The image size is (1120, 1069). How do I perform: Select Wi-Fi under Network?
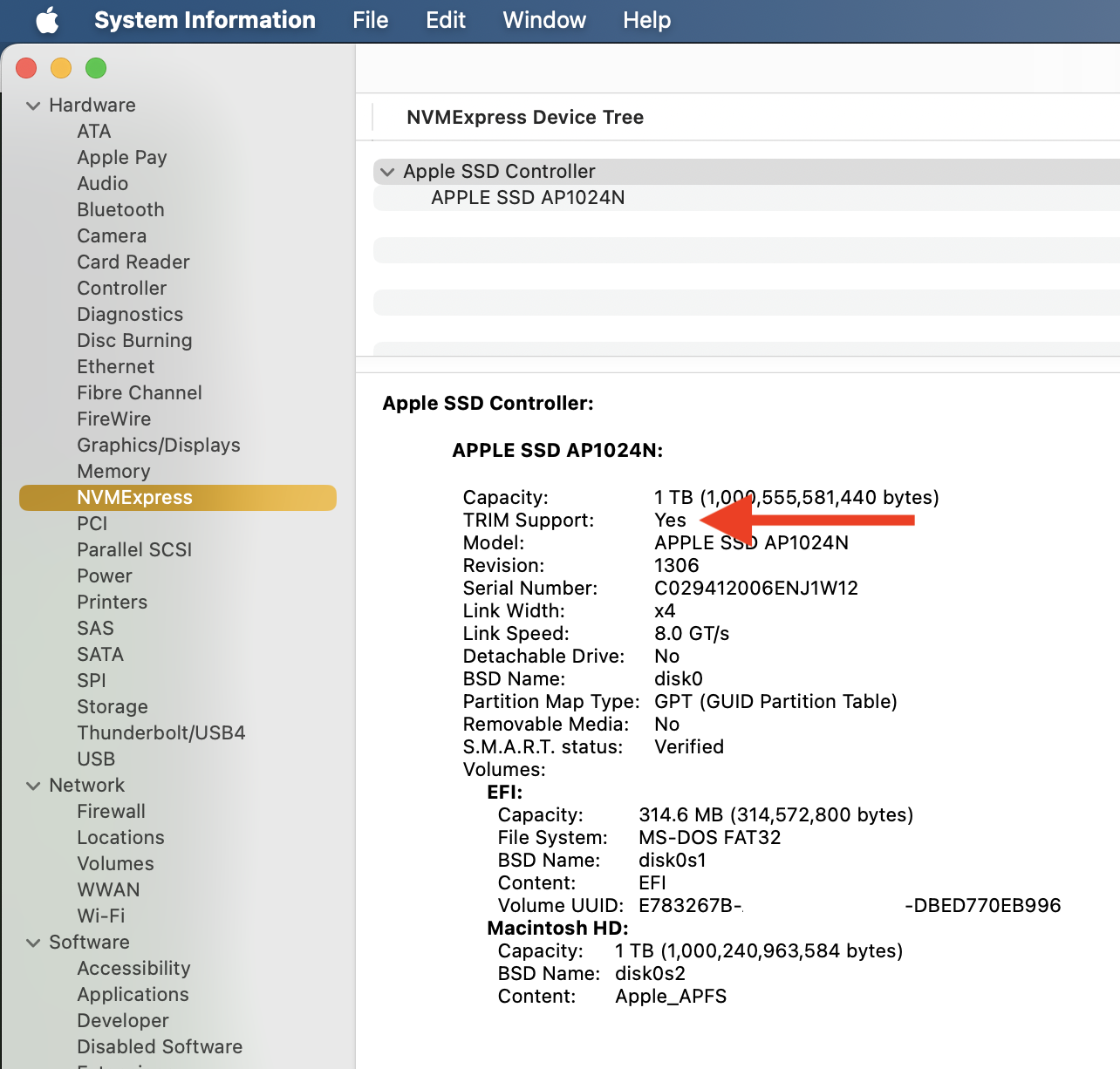[x=101, y=916]
